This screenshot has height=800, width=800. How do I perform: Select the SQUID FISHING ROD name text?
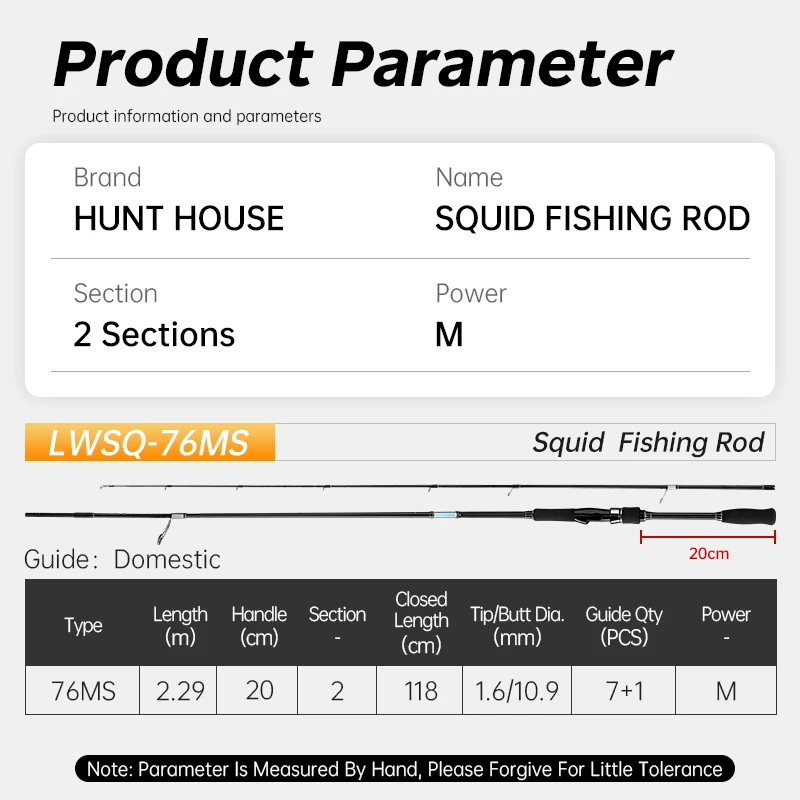point(592,219)
